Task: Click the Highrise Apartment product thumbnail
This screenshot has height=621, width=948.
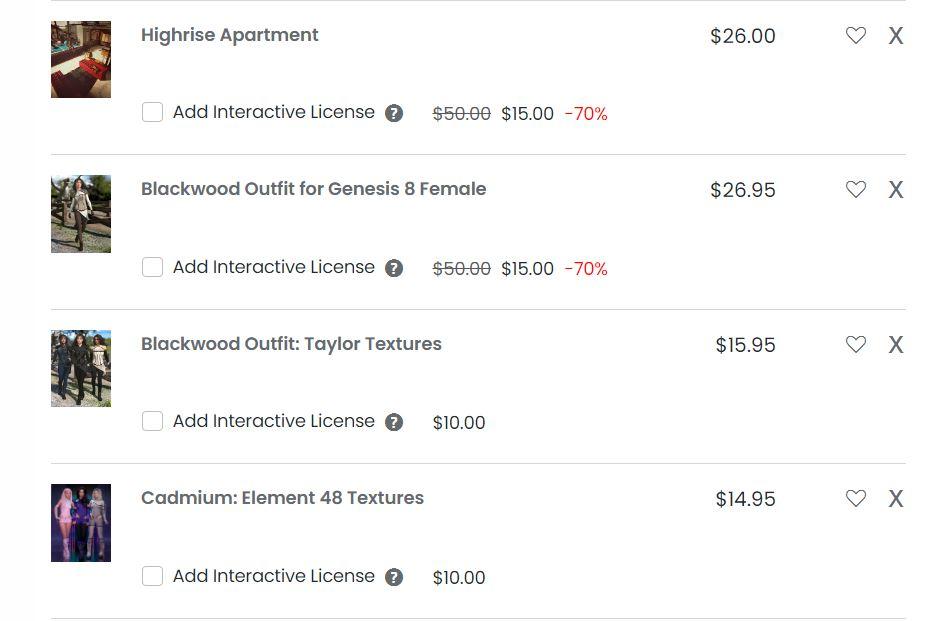Action: (81, 59)
